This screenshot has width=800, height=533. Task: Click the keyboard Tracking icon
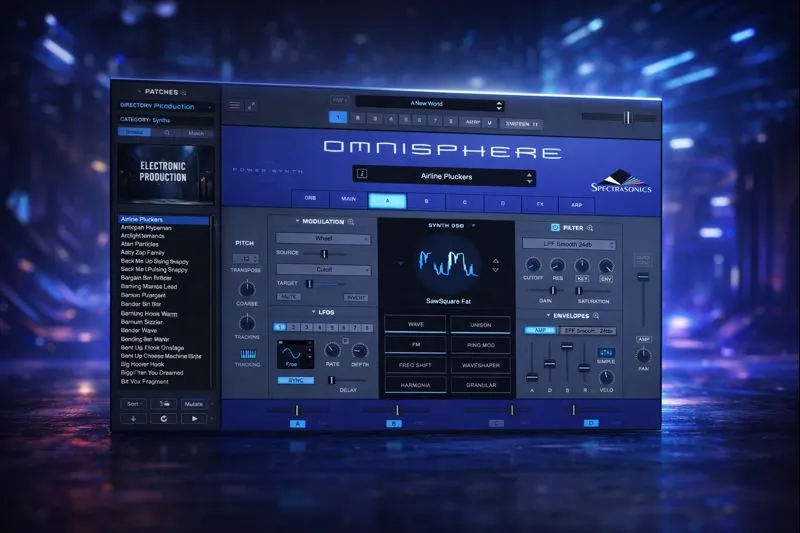coord(248,354)
